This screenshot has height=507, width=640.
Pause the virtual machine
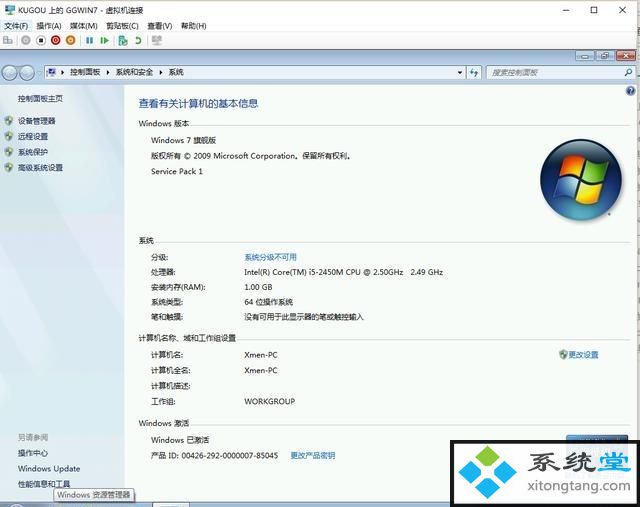click(x=89, y=40)
